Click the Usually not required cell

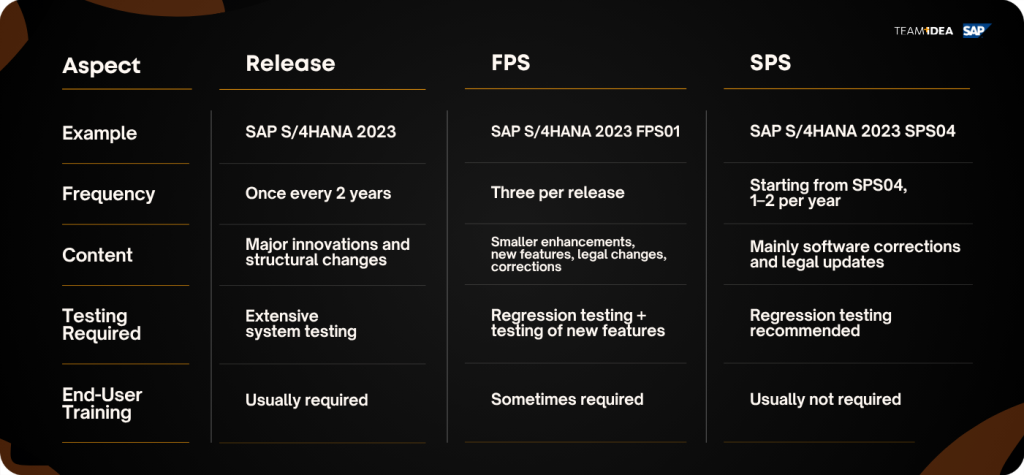point(825,399)
